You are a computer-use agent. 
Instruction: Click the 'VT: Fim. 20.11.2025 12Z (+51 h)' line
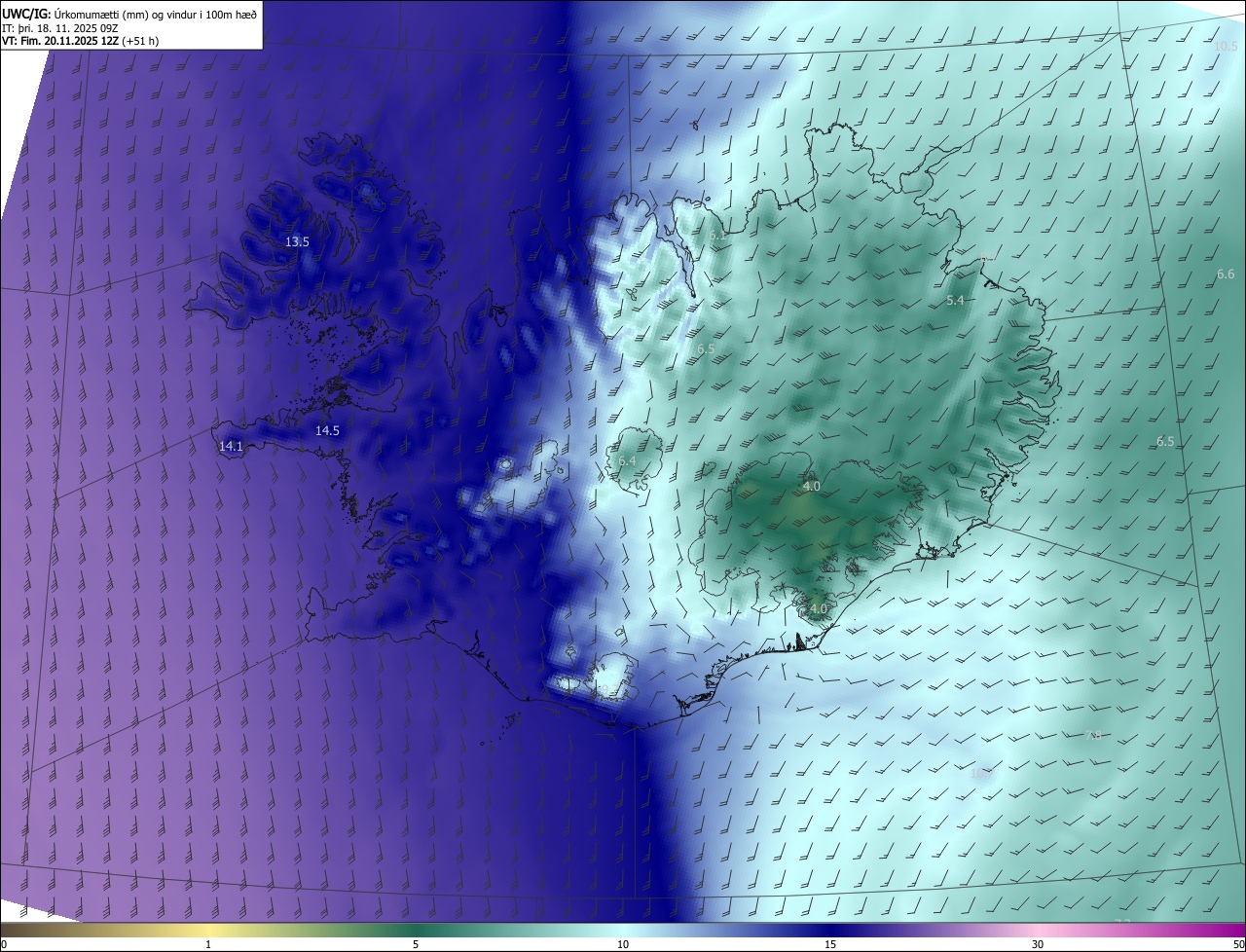[81, 41]
